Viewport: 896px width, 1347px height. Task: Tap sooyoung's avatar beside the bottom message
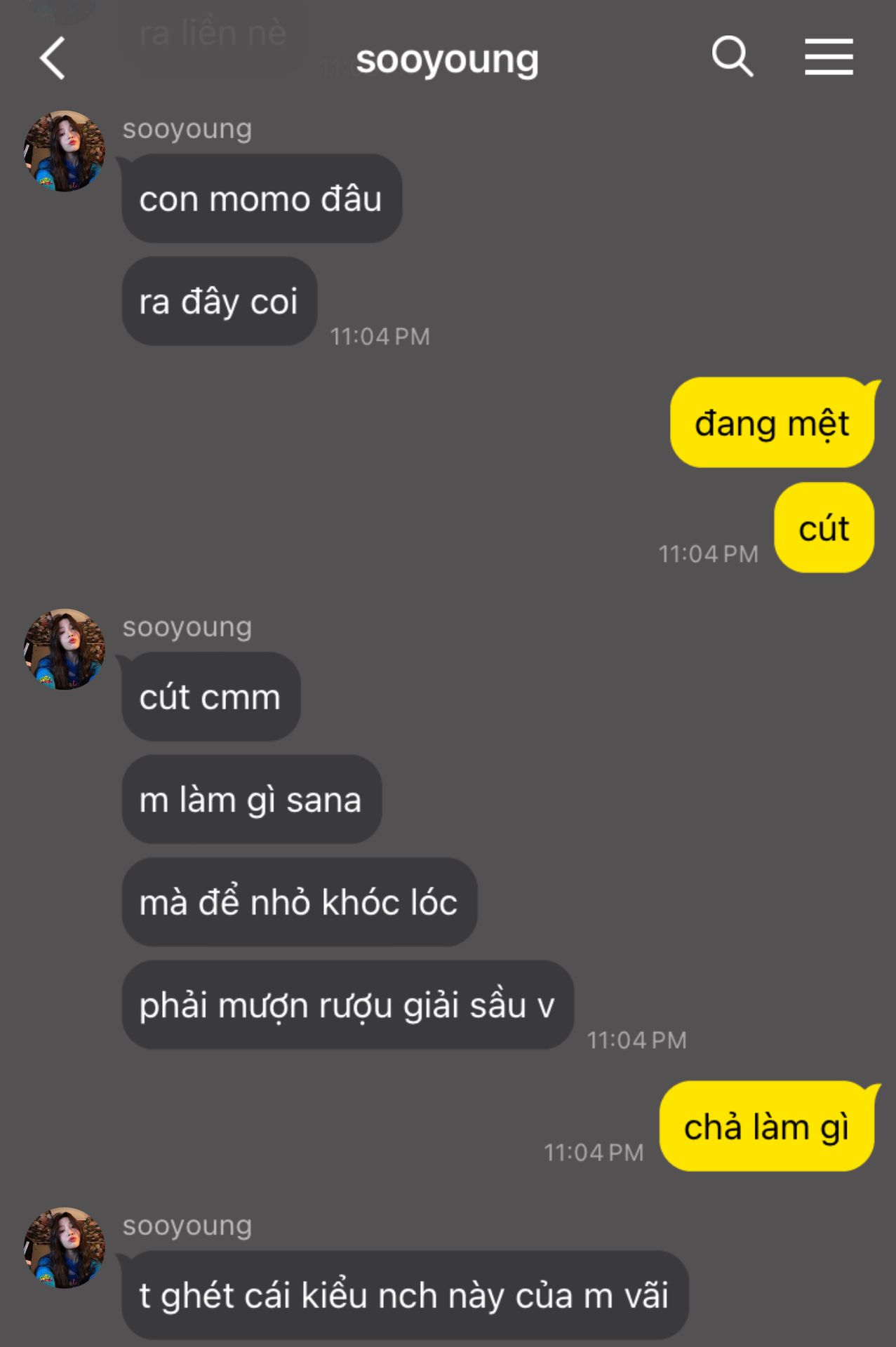click(x=65, y=1247)
